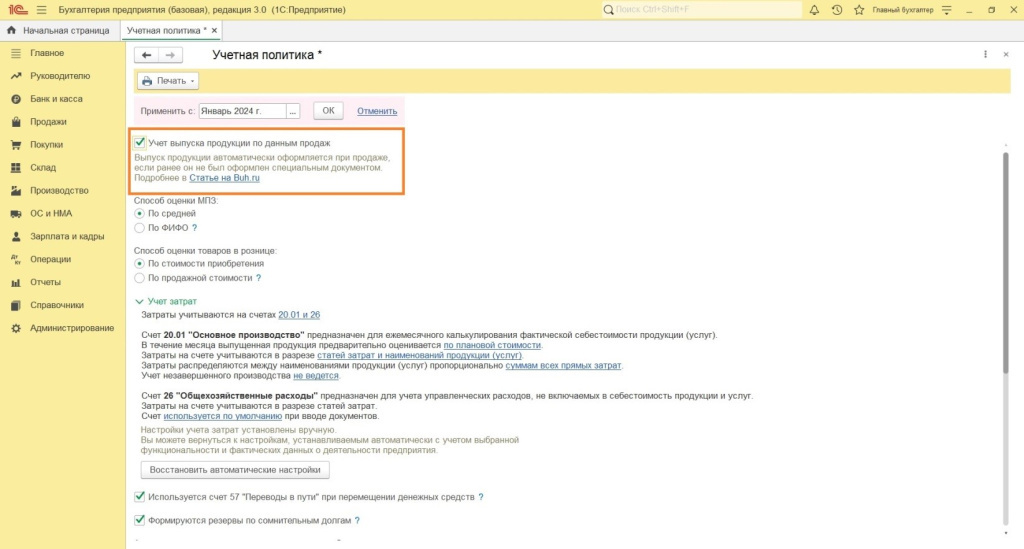The width and height of the screenshot is (1024, 549).
Task: Uncheck Учет выпуска продукции по данным продаж
Action: click(x=140, y=143)
